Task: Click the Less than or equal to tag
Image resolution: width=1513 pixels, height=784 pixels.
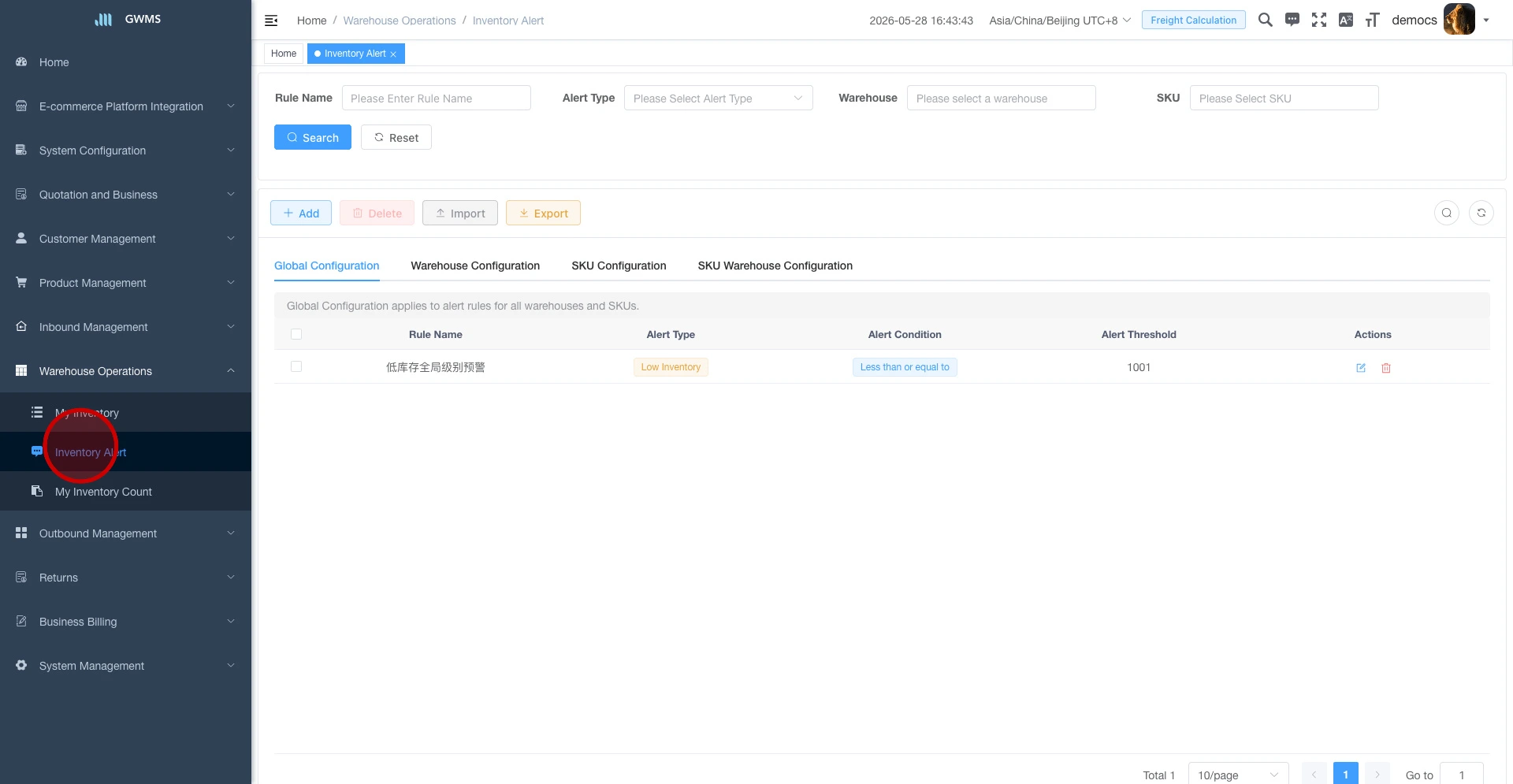Action: point(905,367)
